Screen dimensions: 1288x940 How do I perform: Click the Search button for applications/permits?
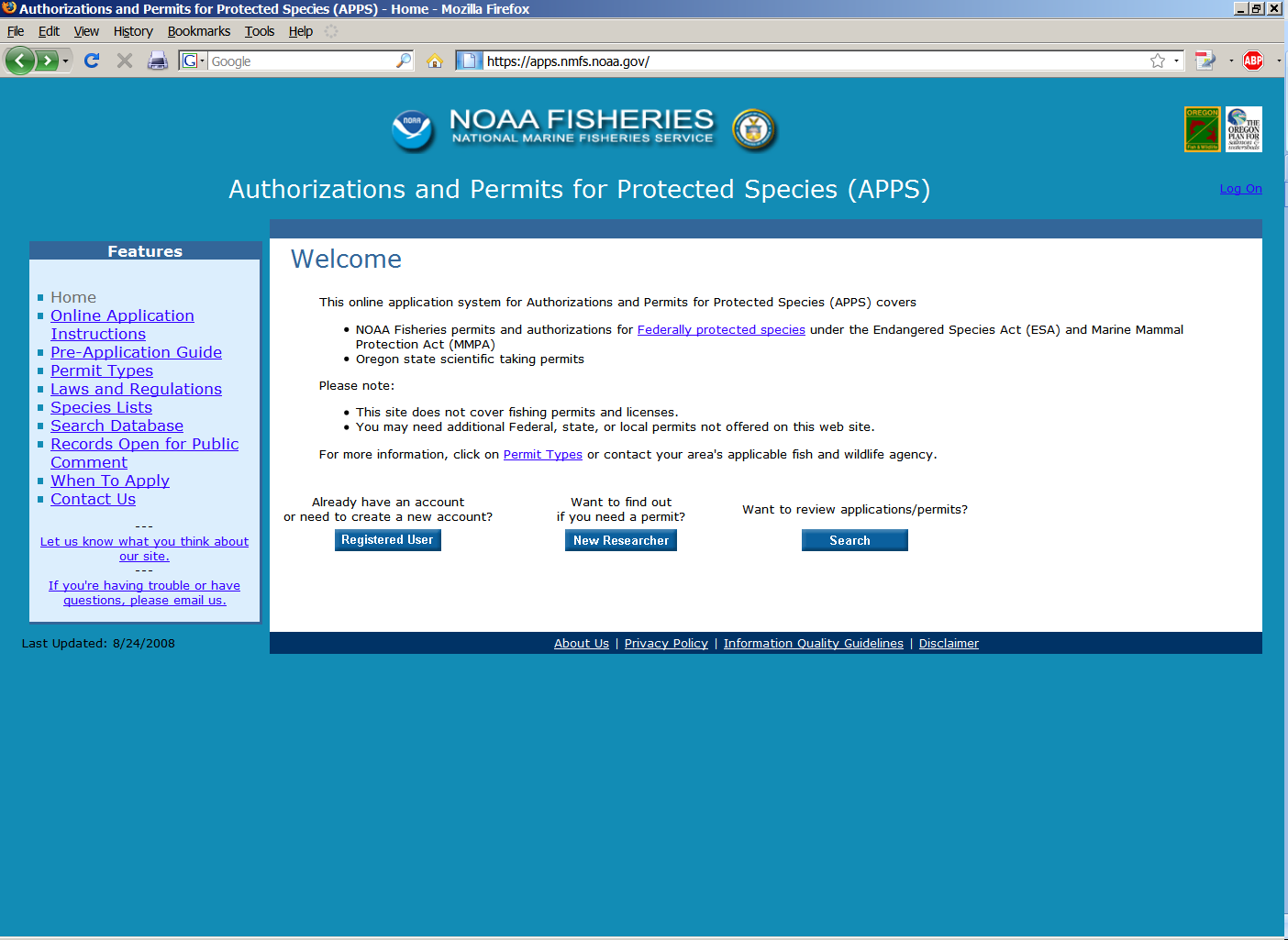point(855,540)
